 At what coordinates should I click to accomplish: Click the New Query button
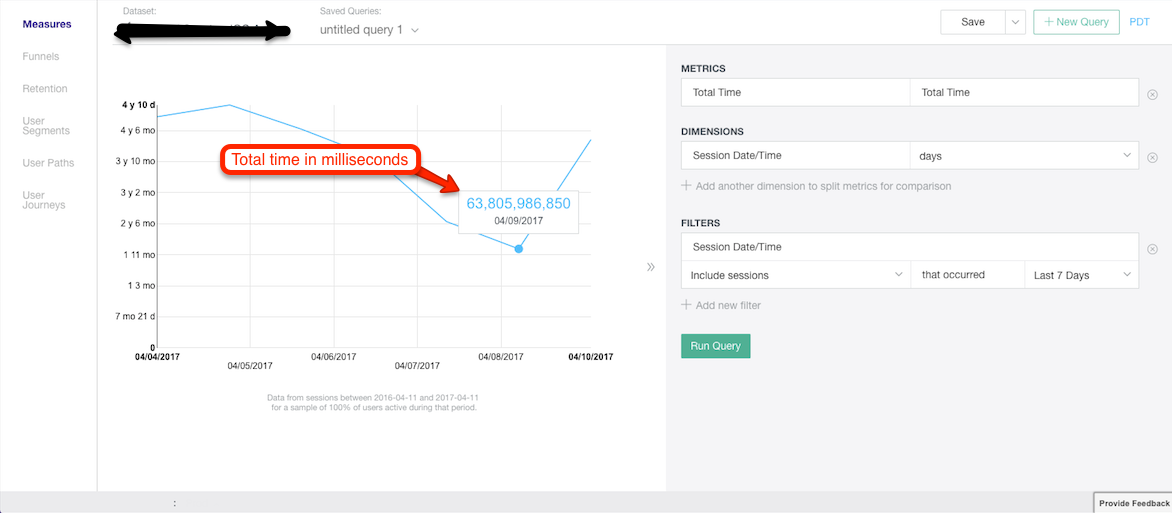[x=1076, y=22]
